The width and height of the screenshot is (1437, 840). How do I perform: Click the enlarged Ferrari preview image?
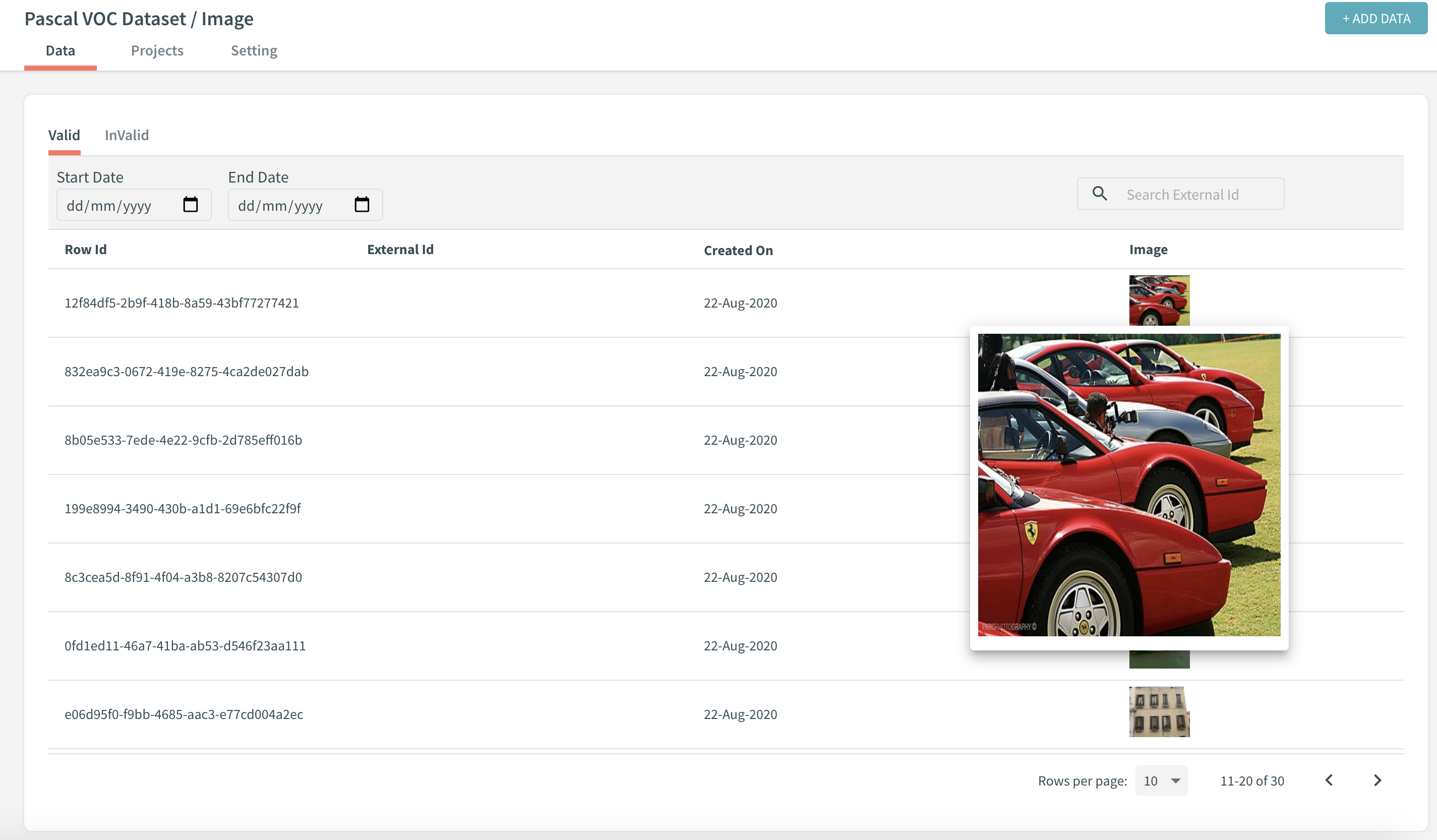[1128, 485]
